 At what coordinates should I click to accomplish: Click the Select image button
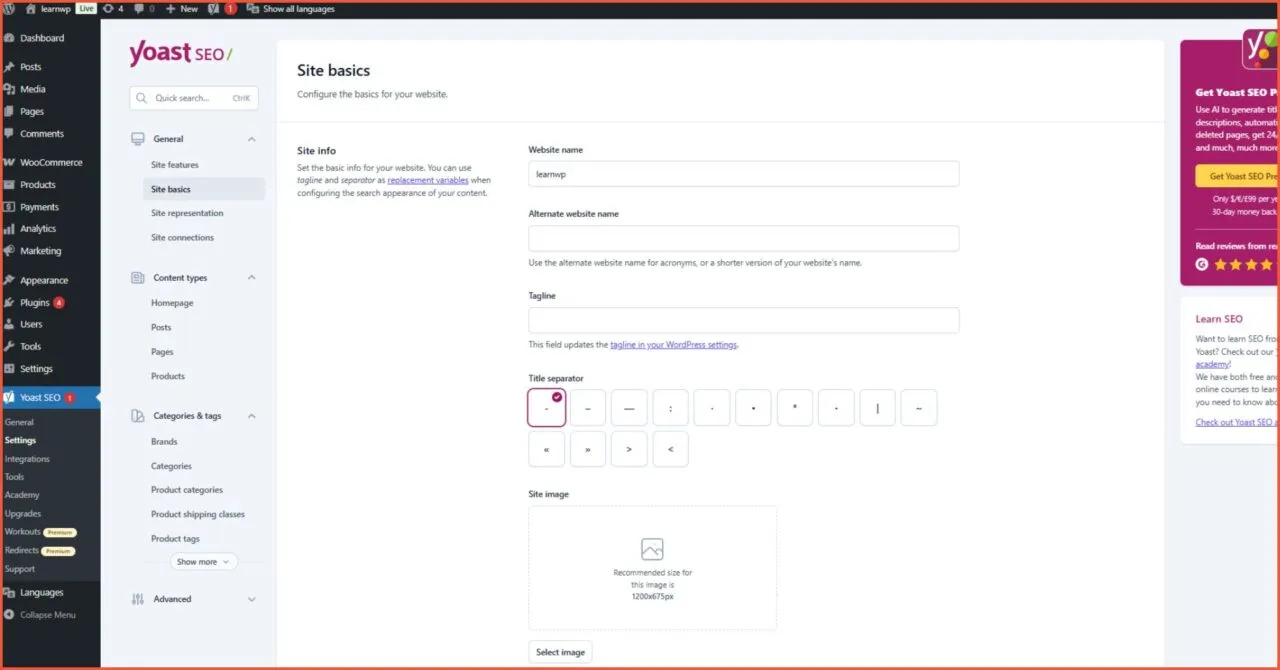tap(560, 651)
